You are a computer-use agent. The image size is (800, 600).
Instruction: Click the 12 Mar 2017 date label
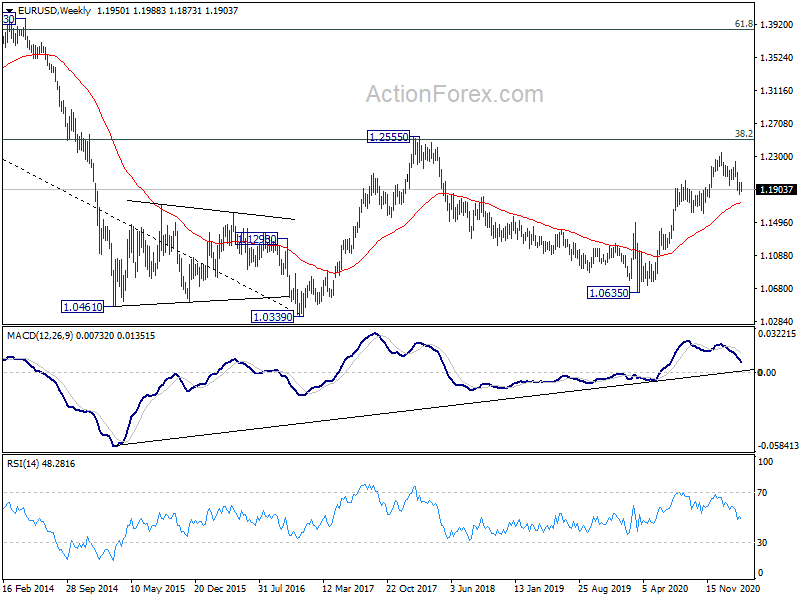(348, 589)
